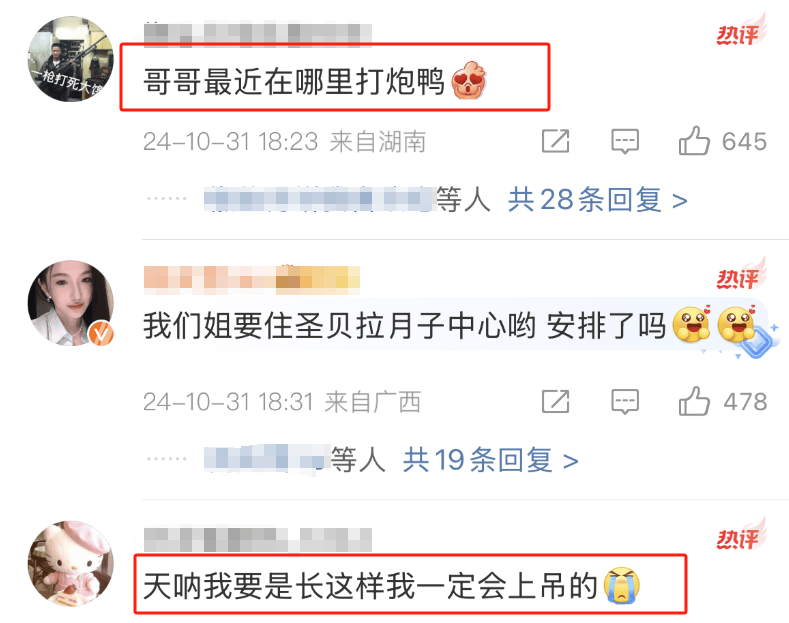Tap the 热评 badge on second comment
Image resolution: width=789 pixels, height=623 pixels.
pos(741,275)
